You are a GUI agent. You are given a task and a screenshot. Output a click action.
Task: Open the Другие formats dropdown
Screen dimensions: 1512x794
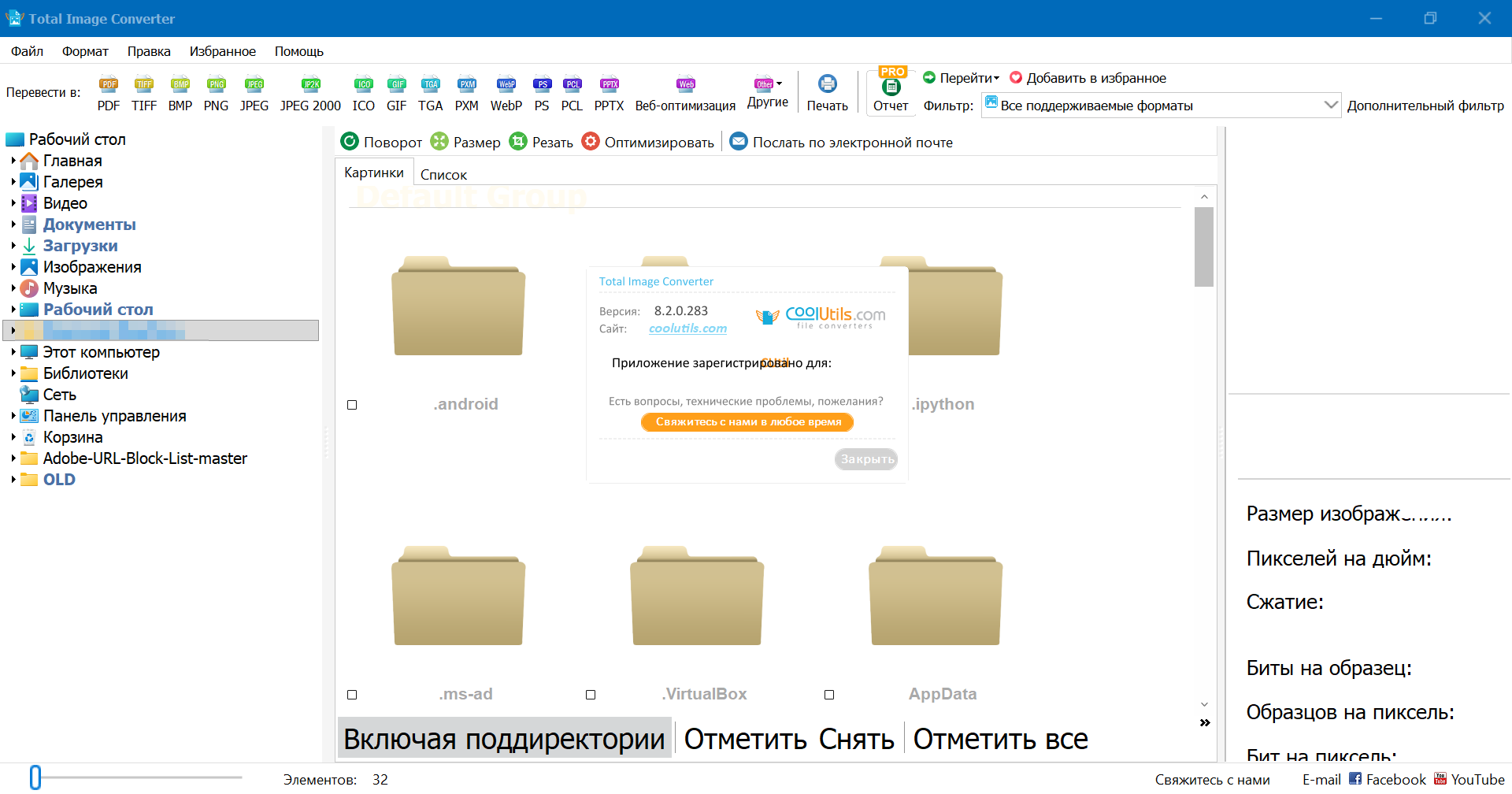click(x=768, y=93)
